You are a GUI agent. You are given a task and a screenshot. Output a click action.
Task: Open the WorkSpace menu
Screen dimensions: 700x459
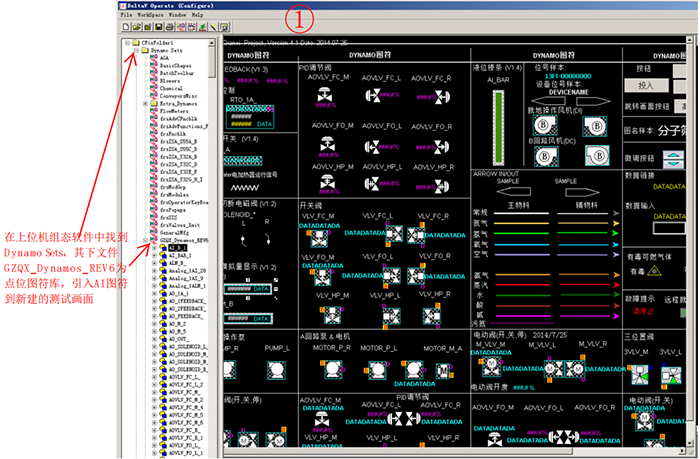point(149,16)
